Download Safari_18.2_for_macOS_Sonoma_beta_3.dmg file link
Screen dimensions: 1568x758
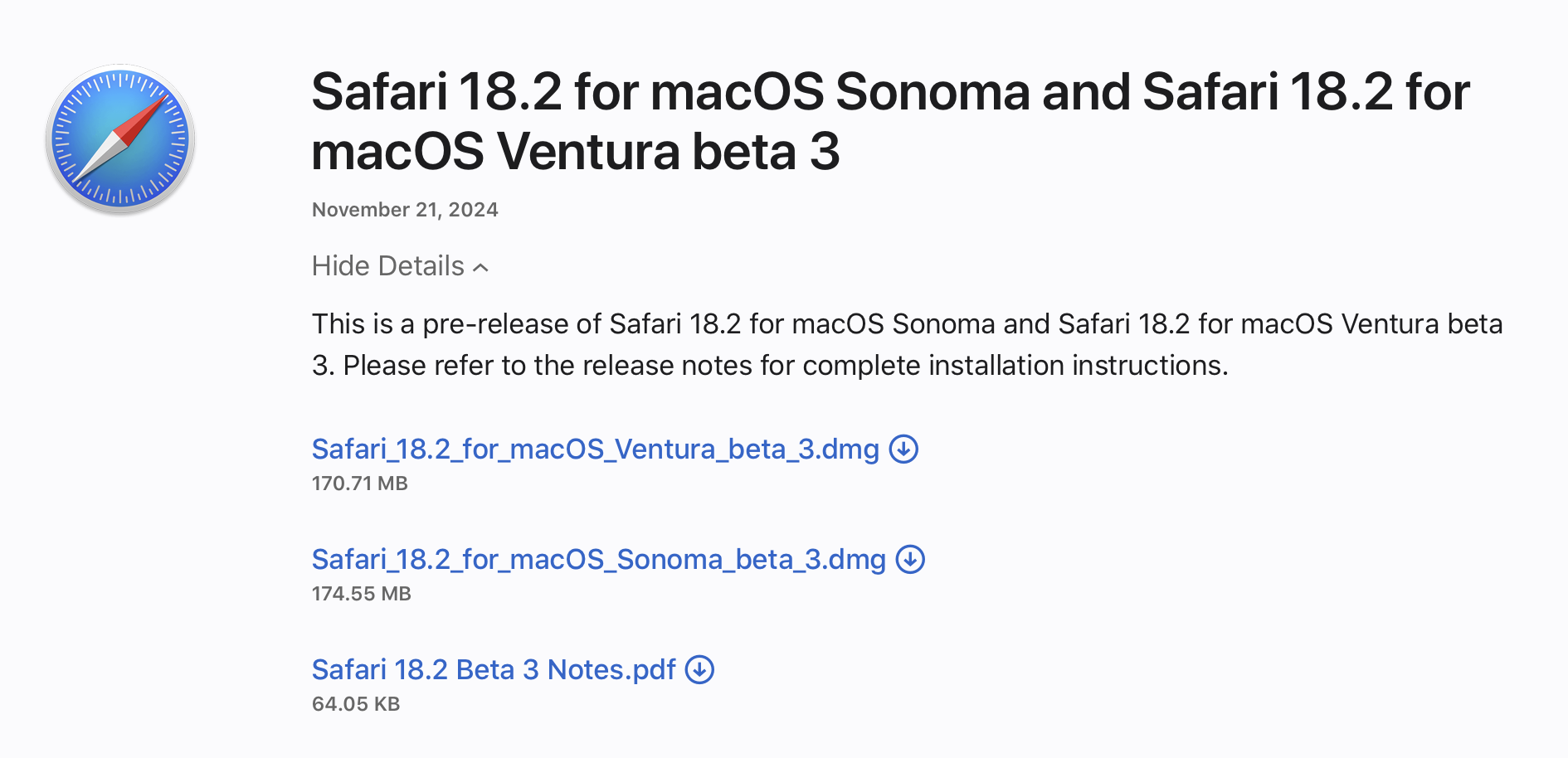pos(598,559)
